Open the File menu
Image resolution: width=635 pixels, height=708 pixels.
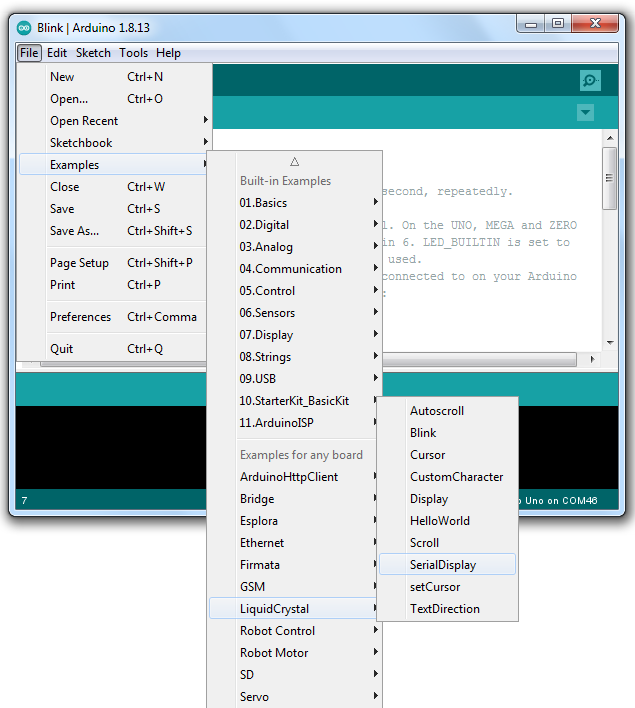click(29, 53)
